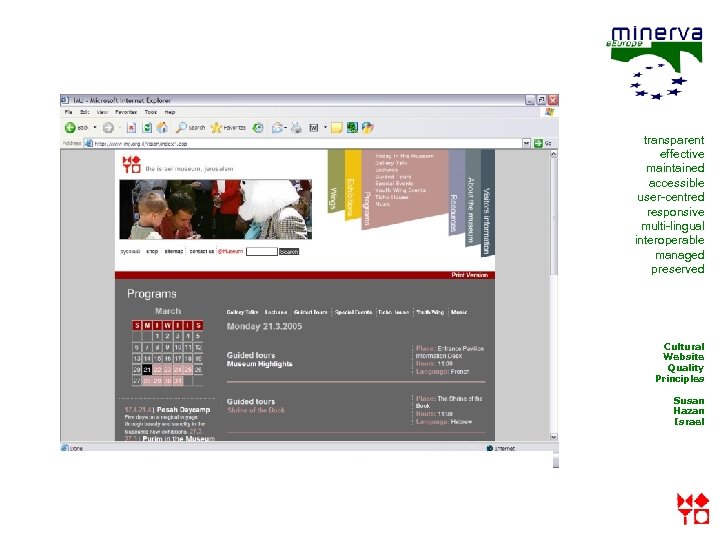
Task: Open the Help menu
Action: (x=170, y=112)
